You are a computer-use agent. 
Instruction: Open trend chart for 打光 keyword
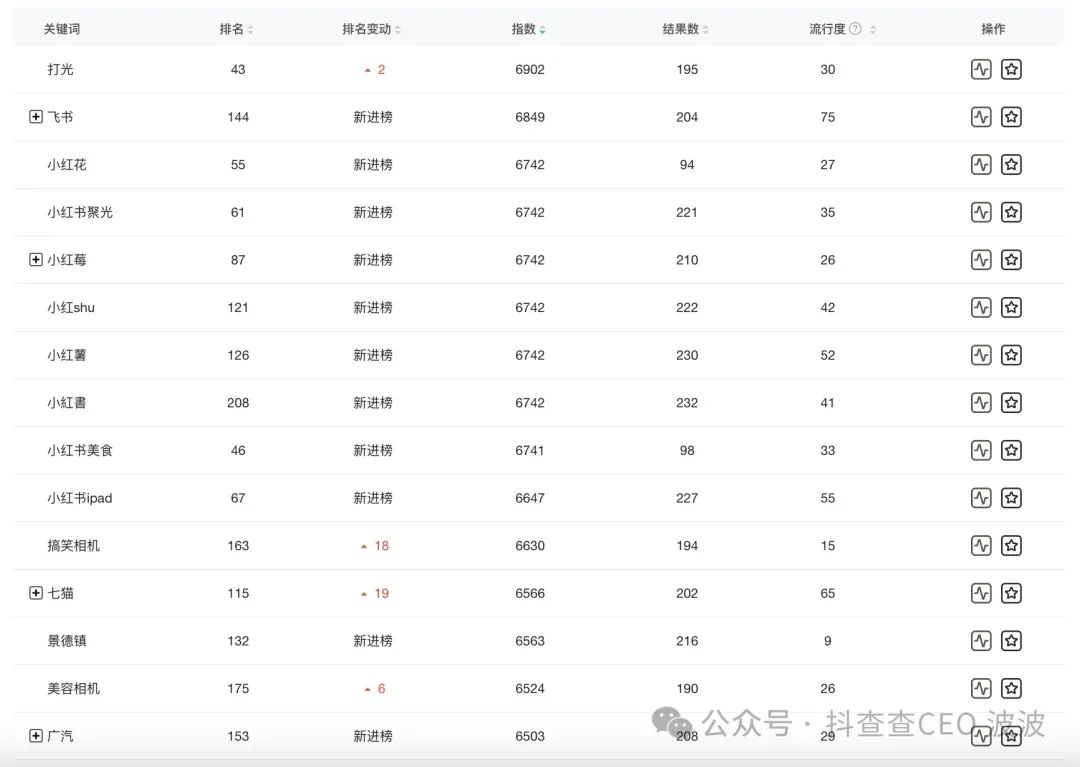[x=981, y=70]
